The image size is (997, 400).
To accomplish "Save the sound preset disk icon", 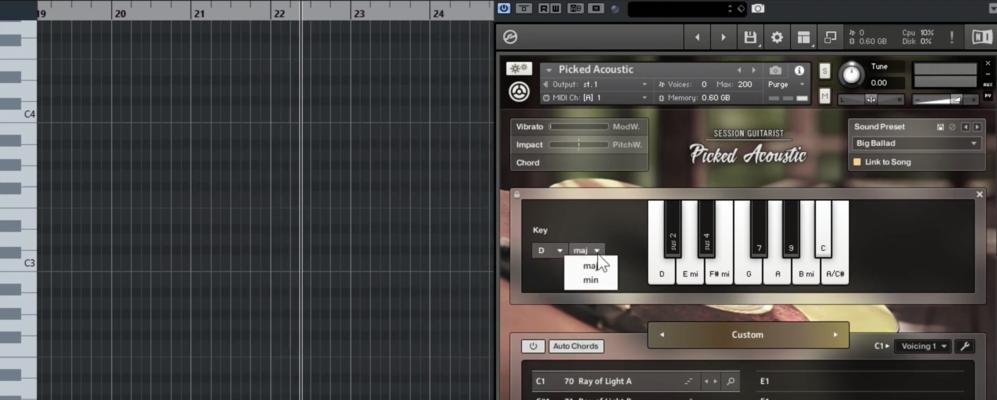I will point(940,127).
